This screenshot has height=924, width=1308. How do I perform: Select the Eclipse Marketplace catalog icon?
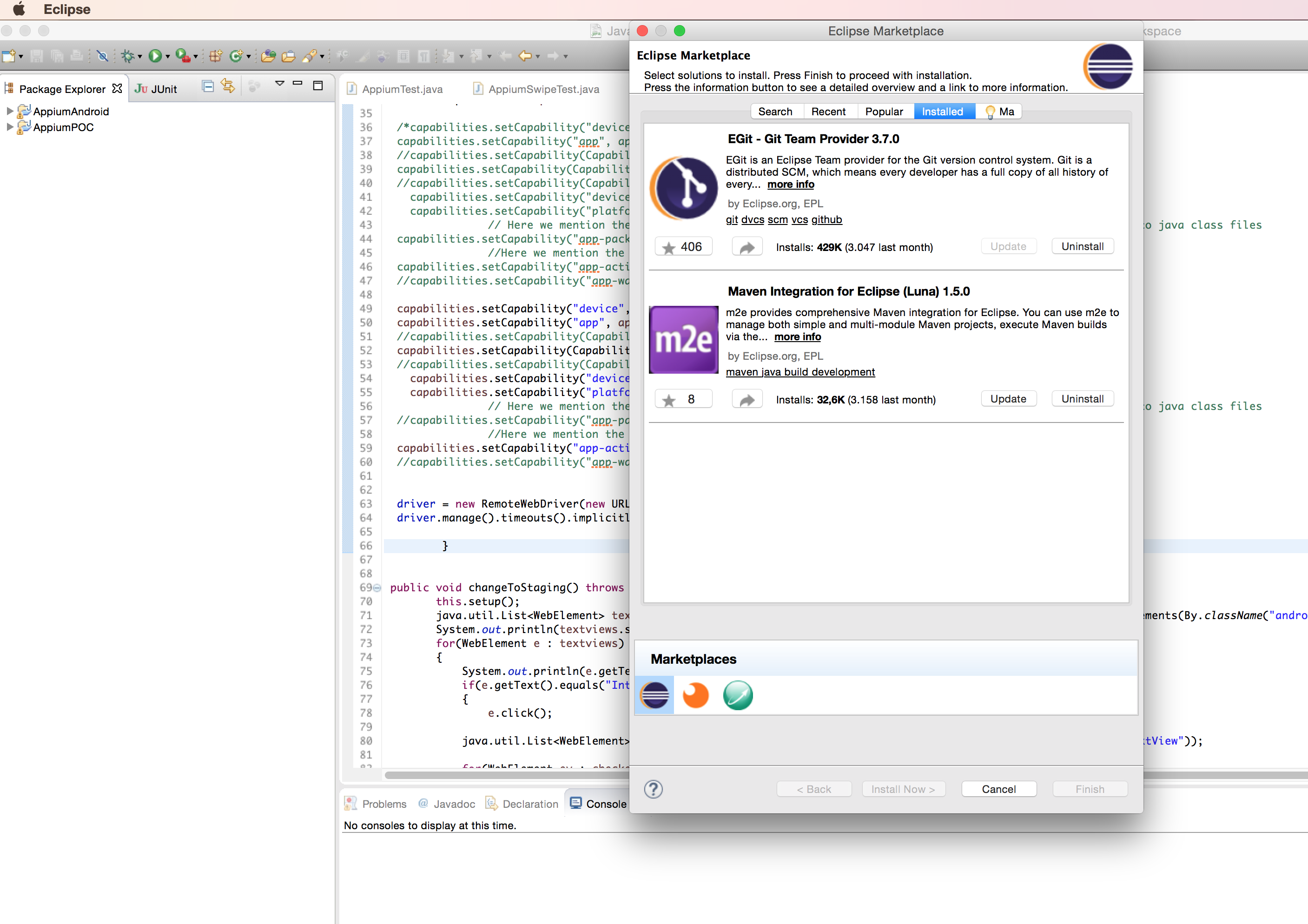pyautogui.click(x=654, y=695)
